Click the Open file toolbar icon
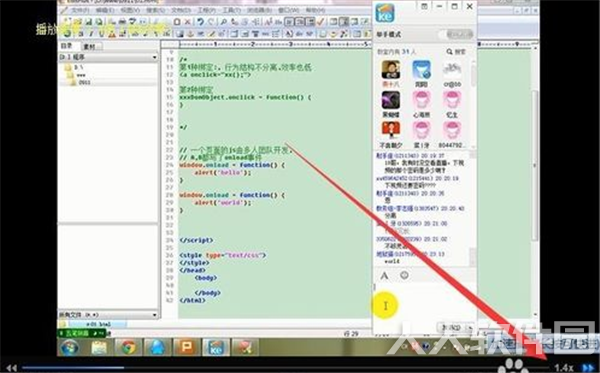This screenshot has height=373, width=600. click(78, 21)
